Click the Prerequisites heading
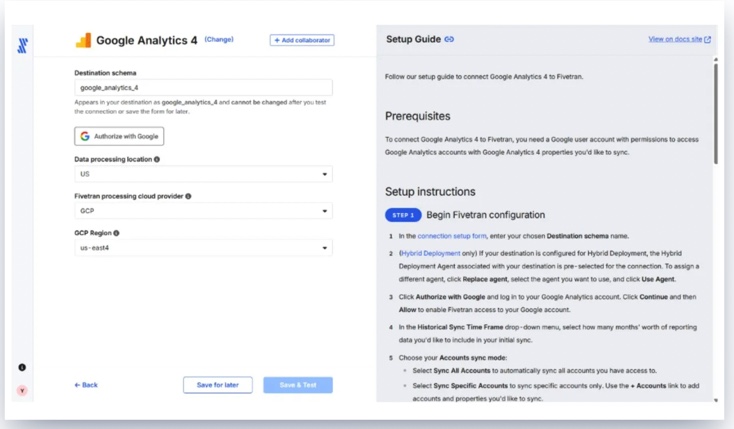 tap(418, 116)
